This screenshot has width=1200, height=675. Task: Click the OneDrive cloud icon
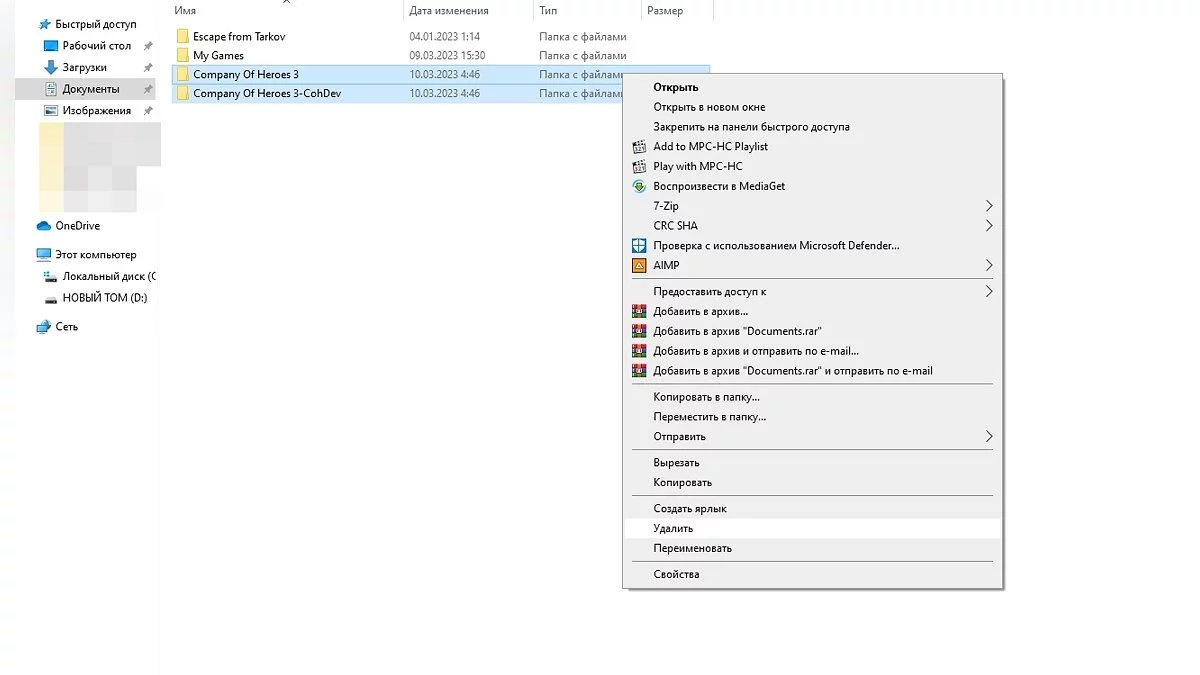(44, 226)
